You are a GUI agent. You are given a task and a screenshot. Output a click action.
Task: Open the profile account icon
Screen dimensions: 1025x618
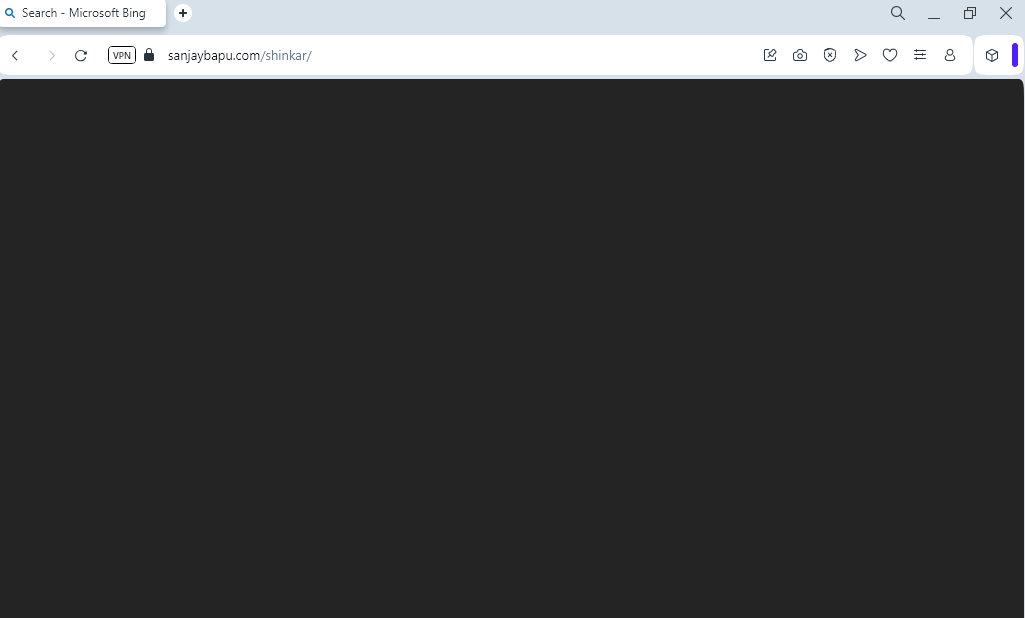(x=950, y=56)
